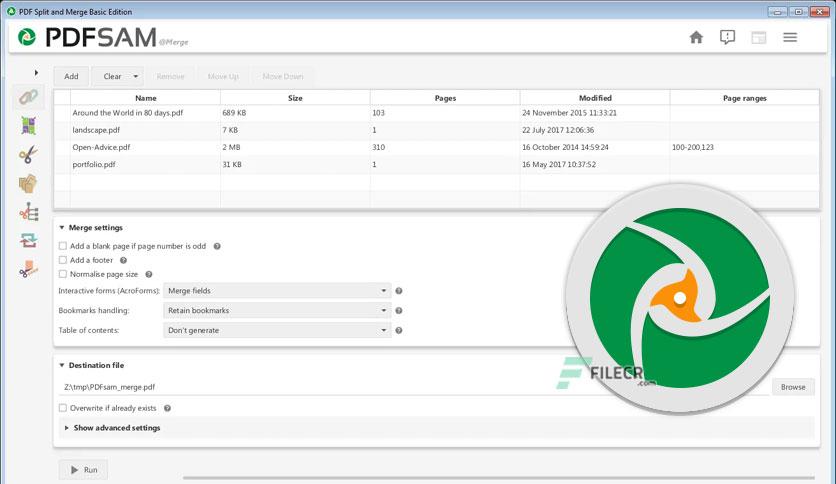Open the hamburger menu

point(790,37)
